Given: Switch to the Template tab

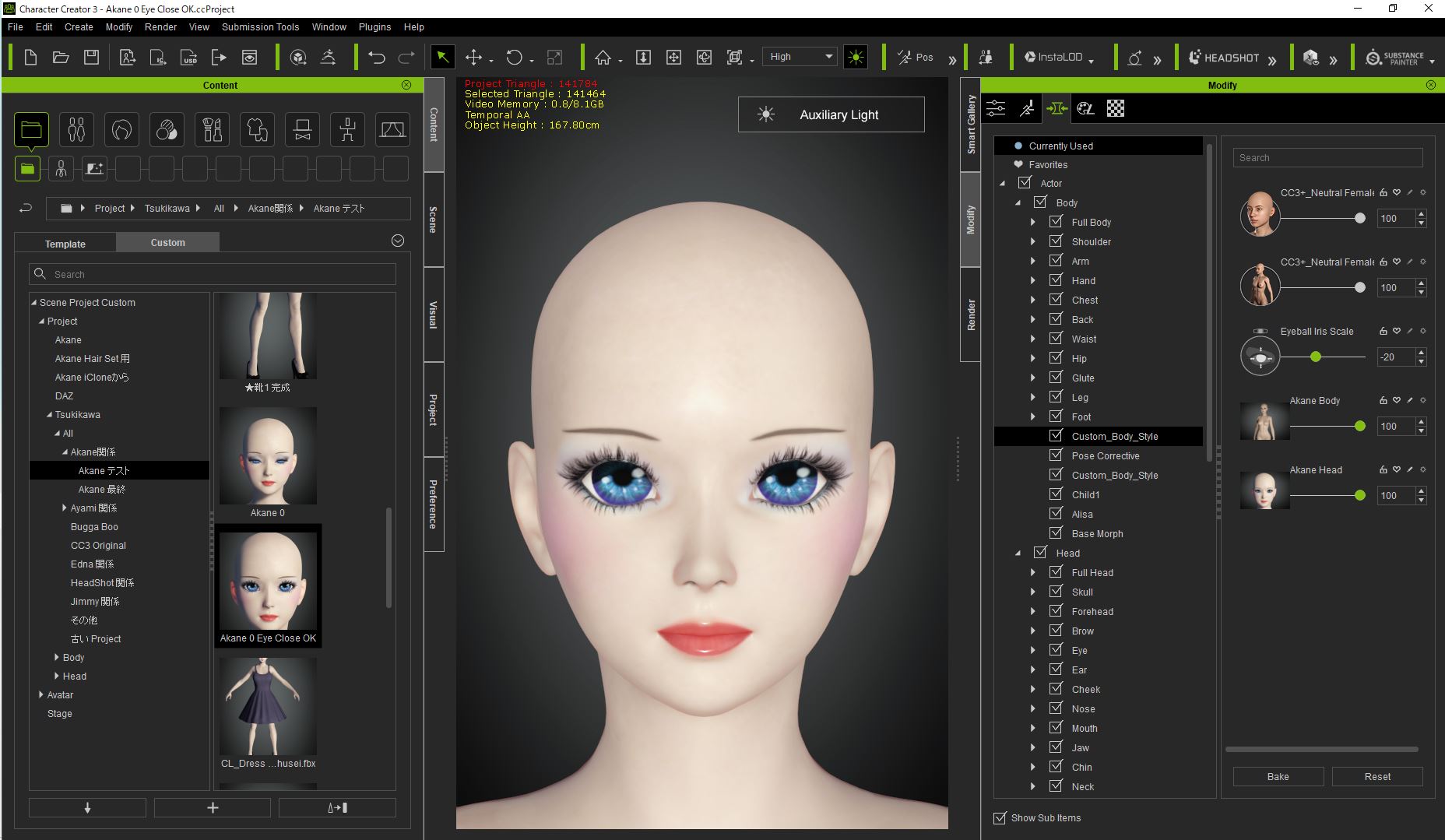Looking at the screenshot, I should pos(65,244).
